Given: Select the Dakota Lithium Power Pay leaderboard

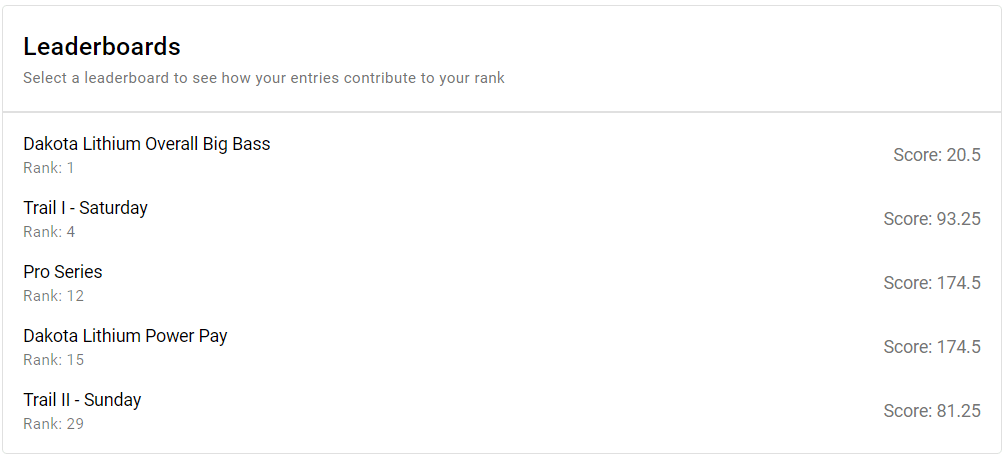Looking at the screenshot, I should tap(126, 336).
